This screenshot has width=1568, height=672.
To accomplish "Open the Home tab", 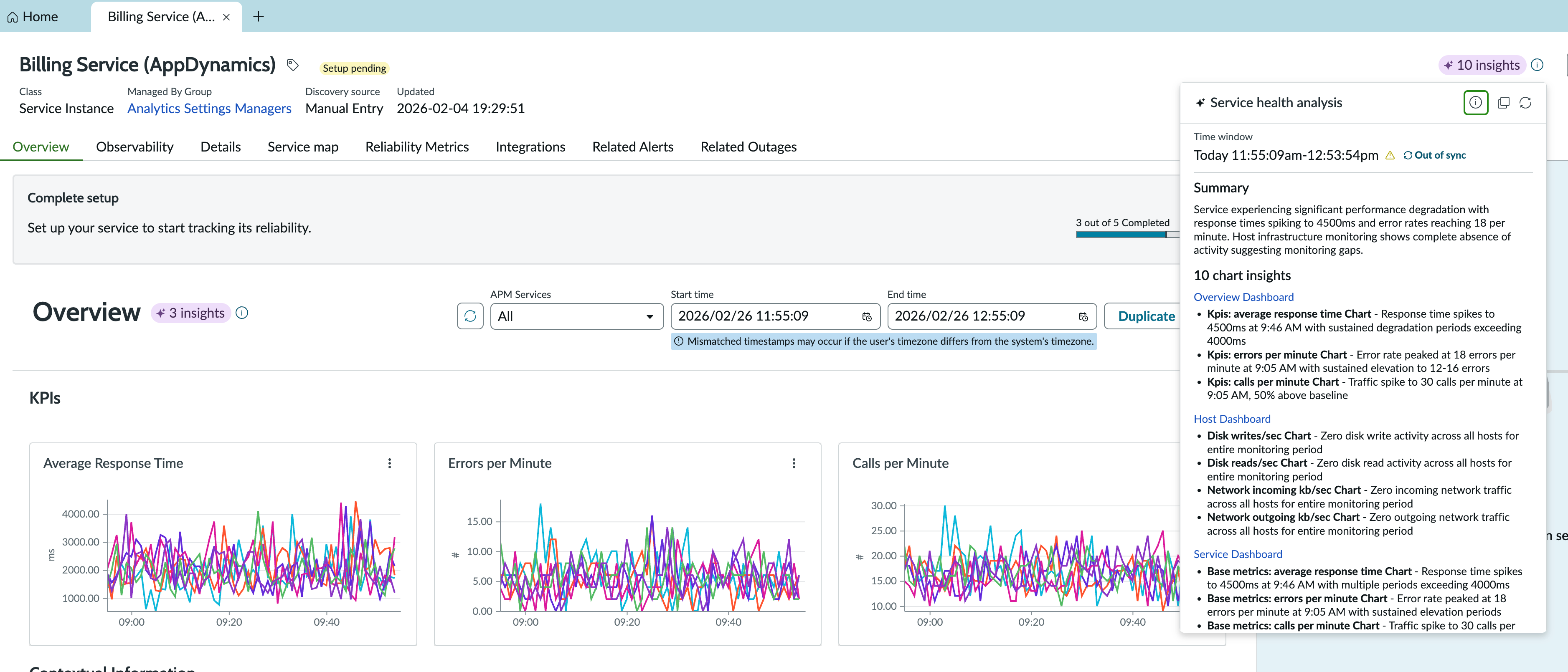I will point(33,16).
